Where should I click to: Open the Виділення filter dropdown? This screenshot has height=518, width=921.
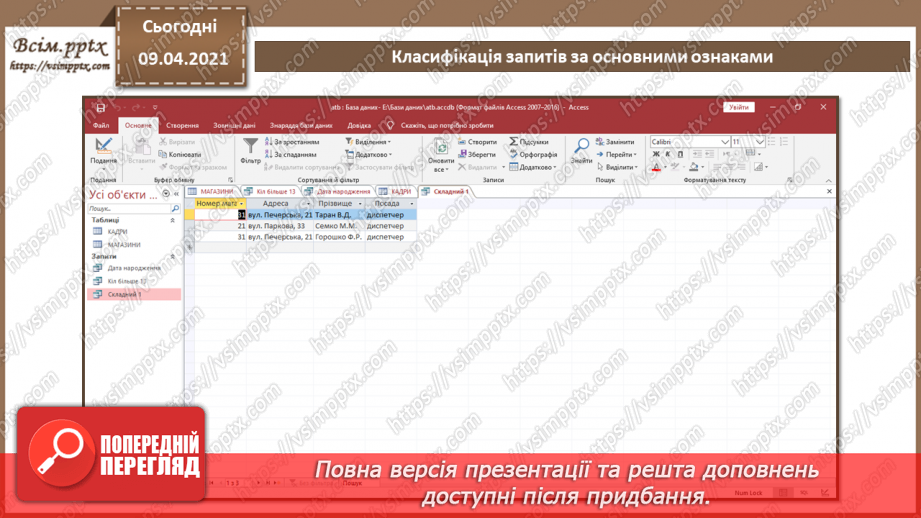(368, 142)
